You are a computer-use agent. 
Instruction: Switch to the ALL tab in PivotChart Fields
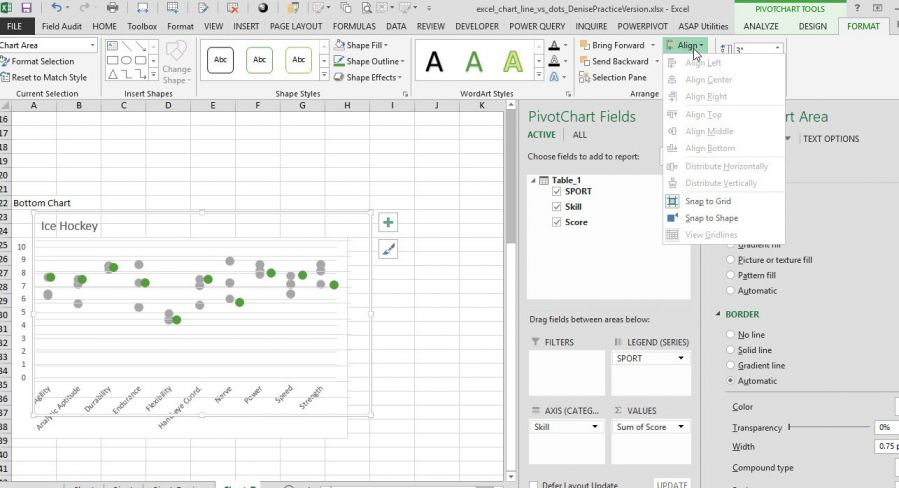pos(580,135)
